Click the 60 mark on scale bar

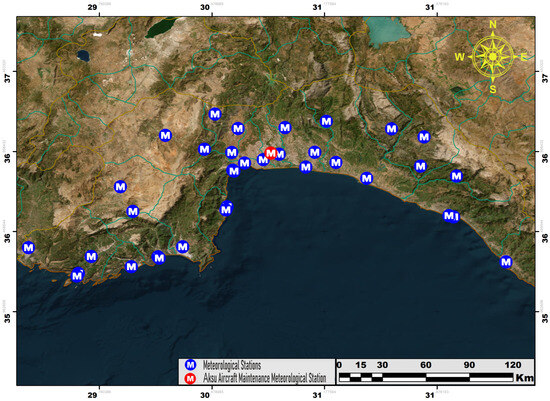tap(425, 365)
